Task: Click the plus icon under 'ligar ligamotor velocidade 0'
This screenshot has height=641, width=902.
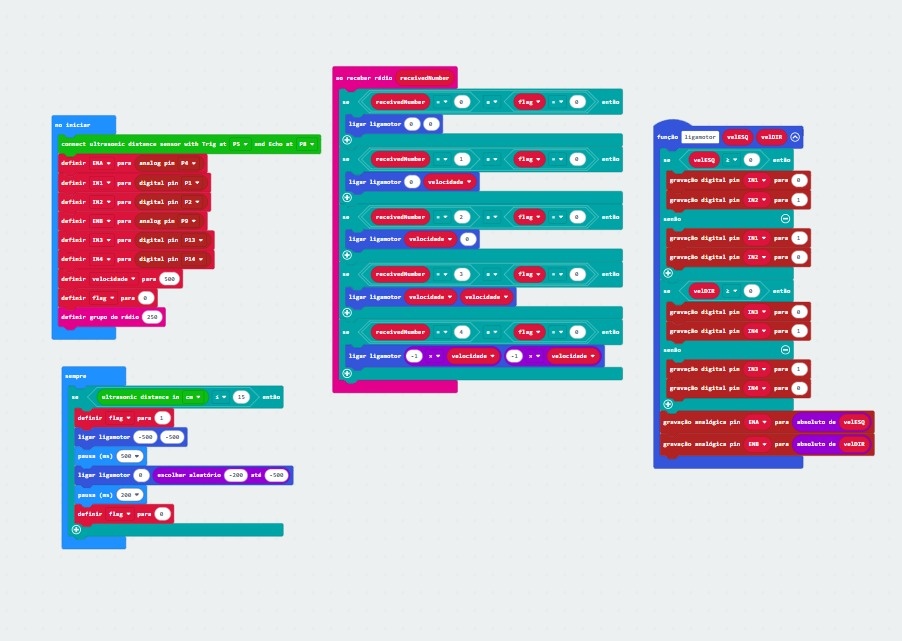Action: pyautogui.click(x=347, y=255)
